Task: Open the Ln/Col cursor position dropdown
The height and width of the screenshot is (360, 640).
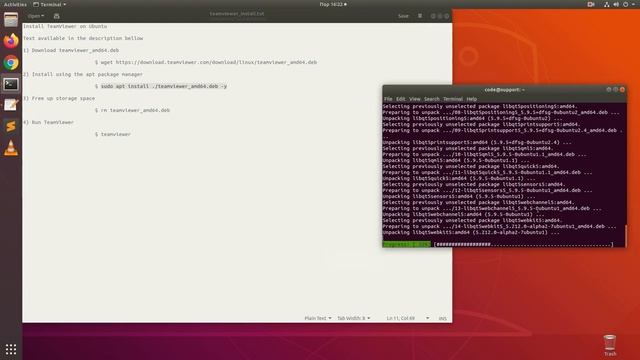Action: tap(408, 318)
